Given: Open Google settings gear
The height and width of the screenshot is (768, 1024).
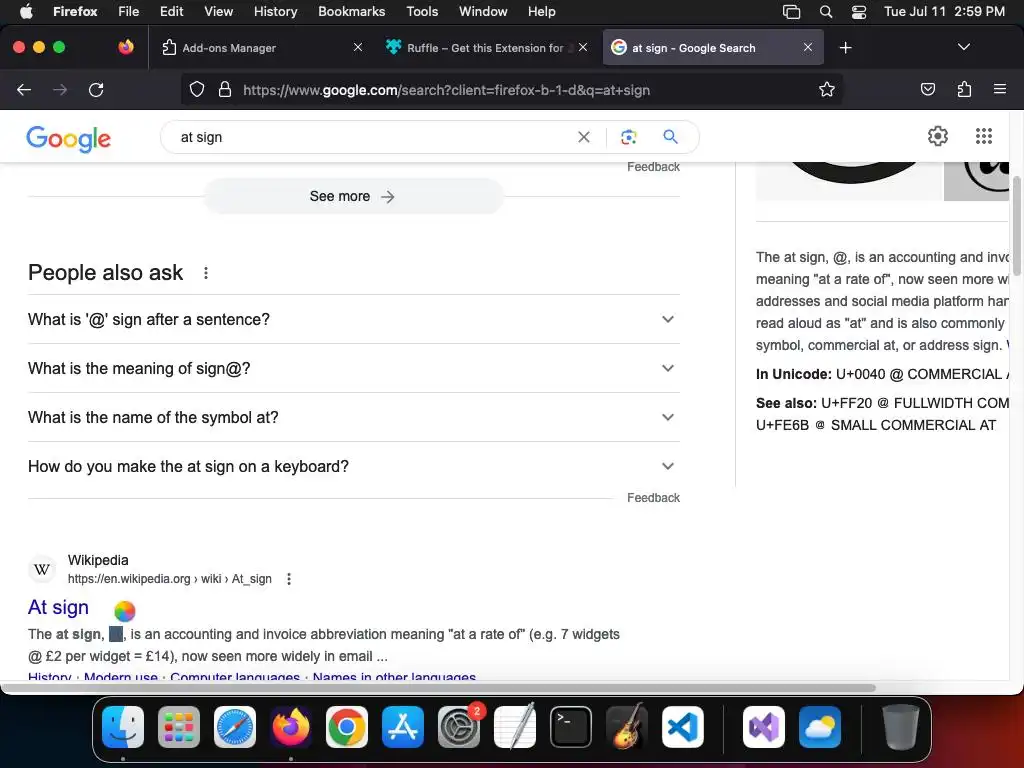Looking at the screenshot, I should 938,136.
